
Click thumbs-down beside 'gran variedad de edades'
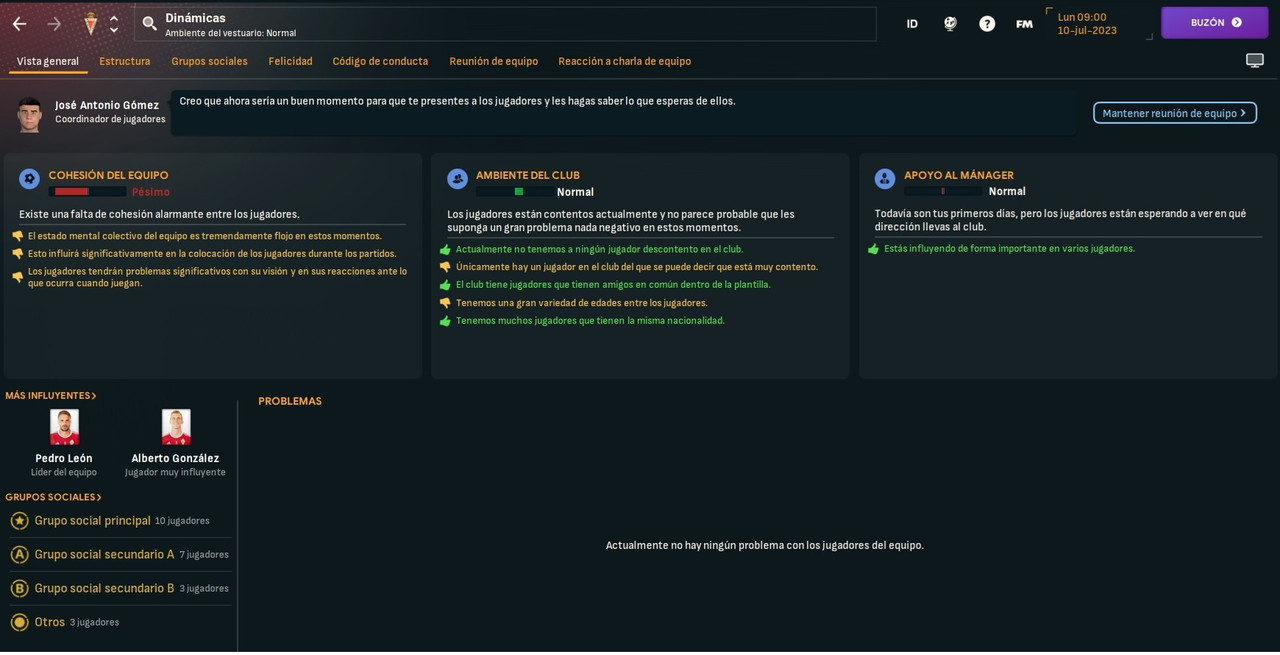[x=445, y=303]
